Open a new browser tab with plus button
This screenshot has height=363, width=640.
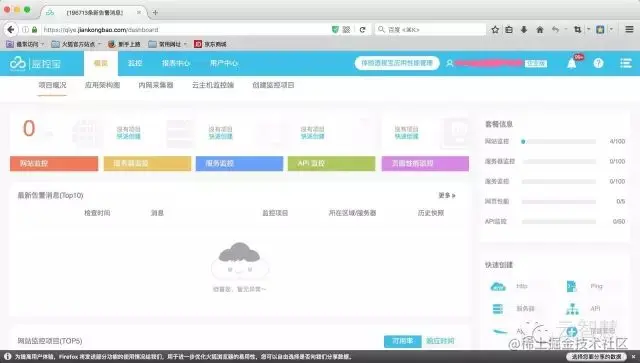pos(155,12)
